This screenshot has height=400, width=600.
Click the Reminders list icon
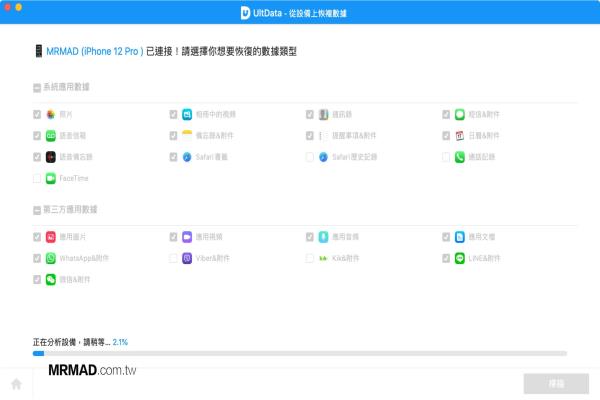(323, 136)
